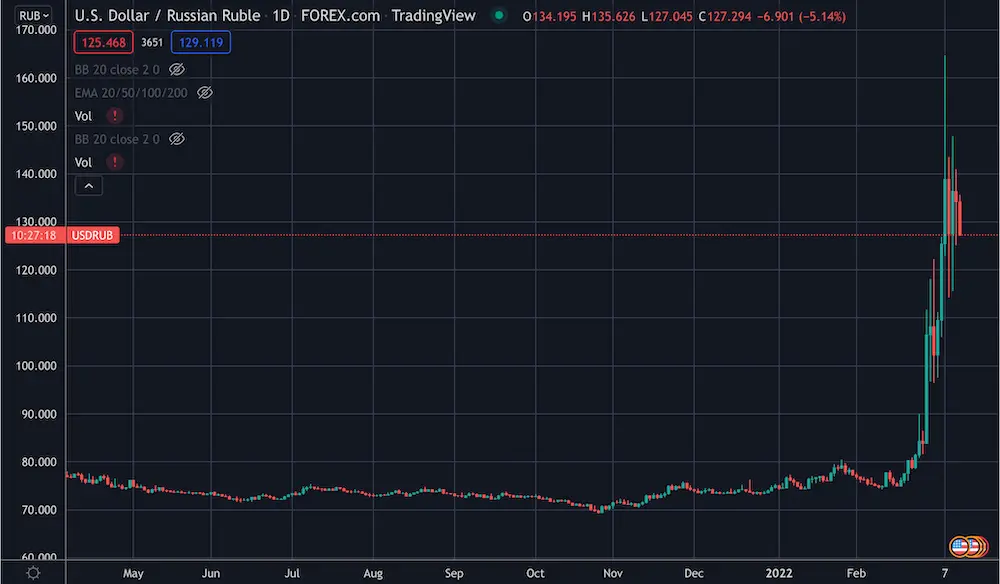1000x584 pixels.
Task: Collapse the indicator legend with the chevron
Action: click(x=89, y=186)
